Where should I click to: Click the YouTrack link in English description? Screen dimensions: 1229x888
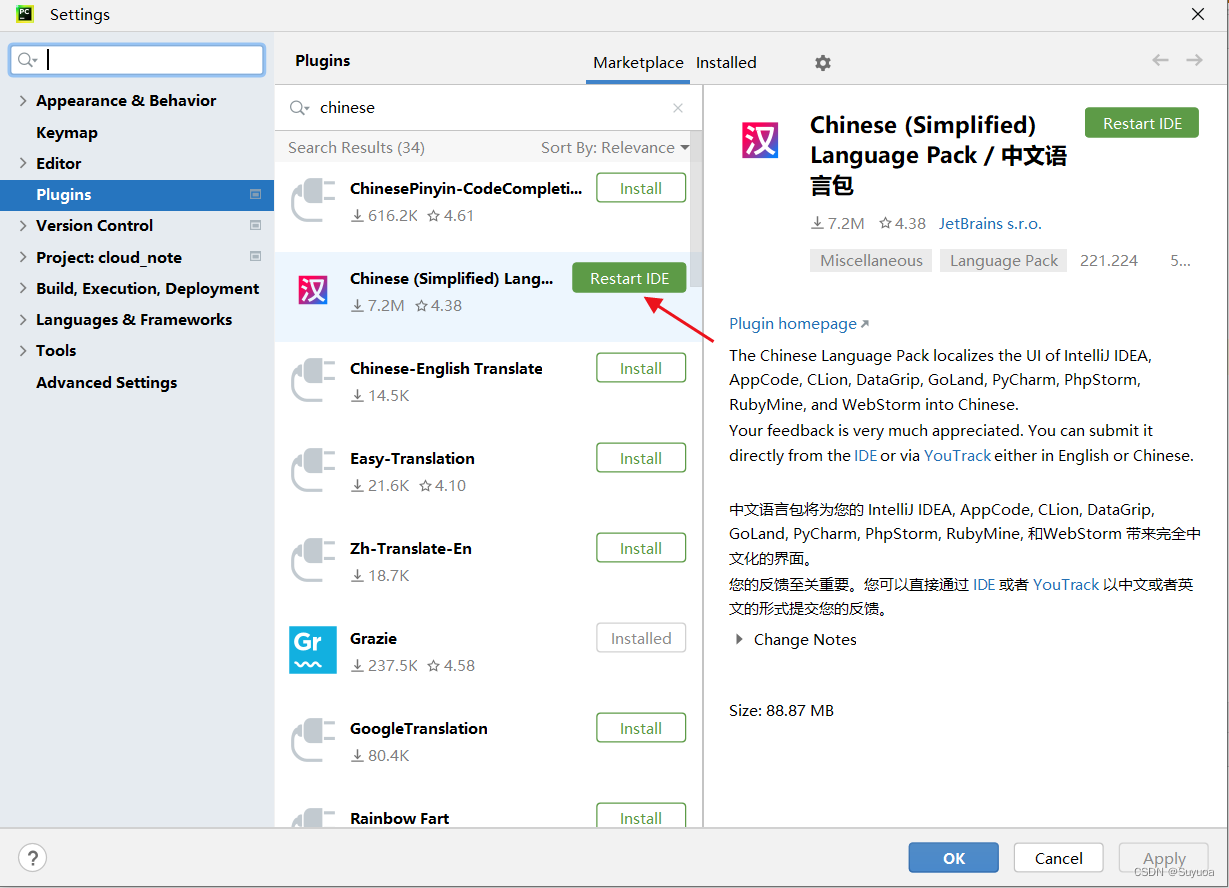coord(957,455)
